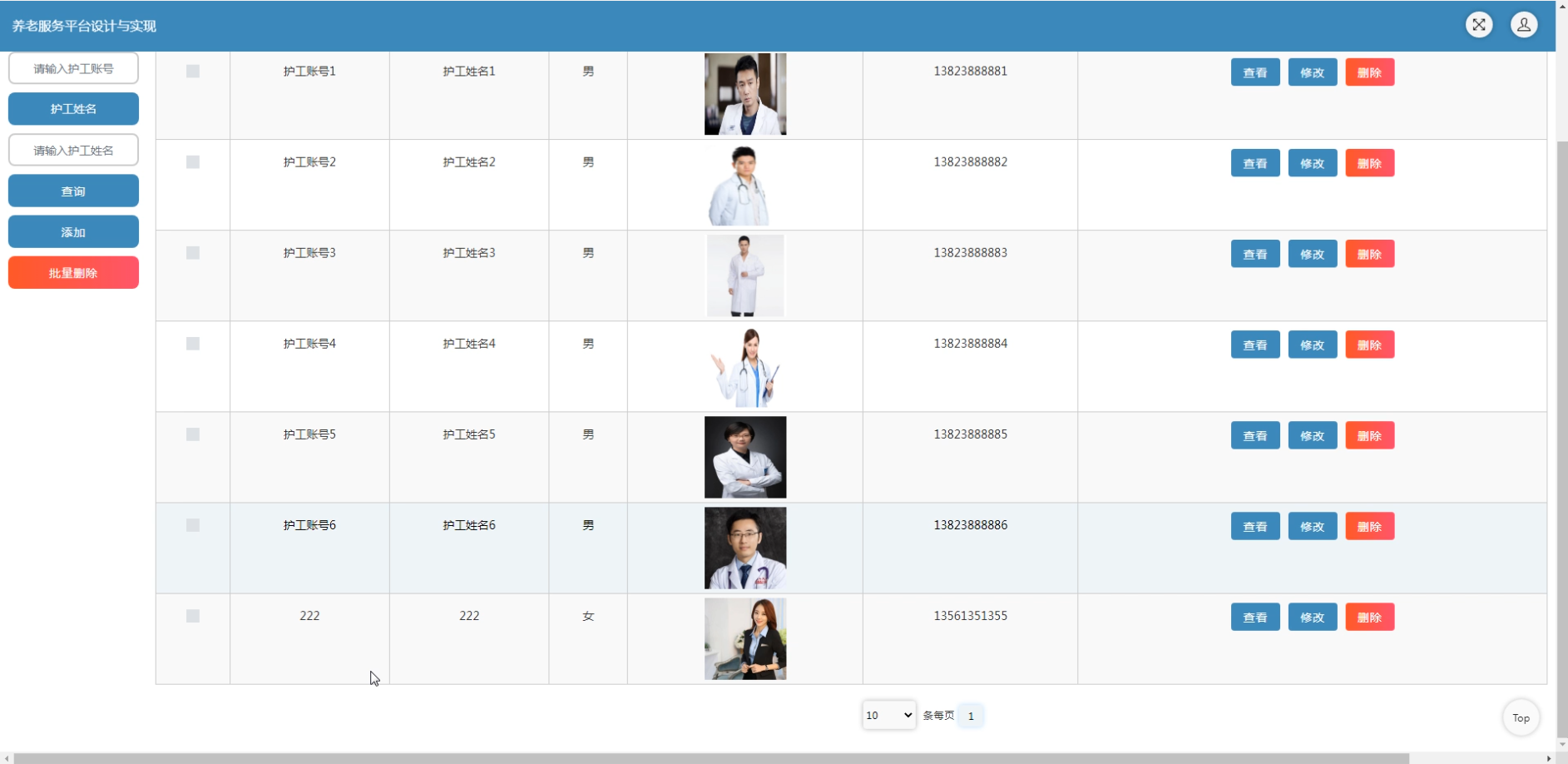The height and width of the screenshot is (764, 1568).
Task: Click the page title 养老服务平台设计与实现
Action: click(x=84, y=26)
